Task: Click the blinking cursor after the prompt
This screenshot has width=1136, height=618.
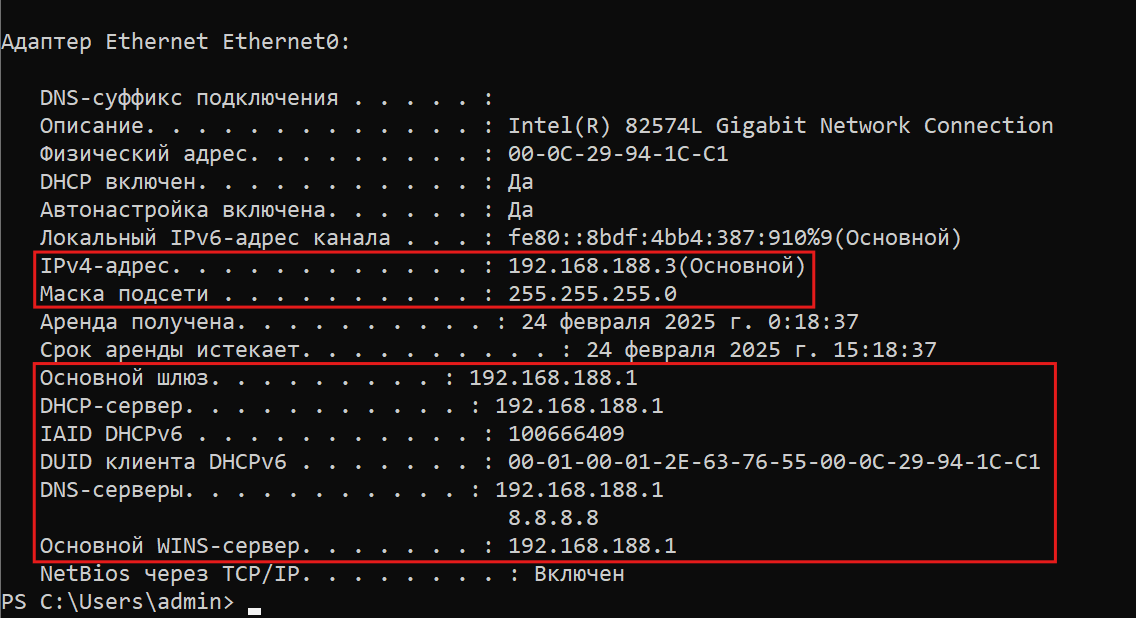Action: point(254,608)
